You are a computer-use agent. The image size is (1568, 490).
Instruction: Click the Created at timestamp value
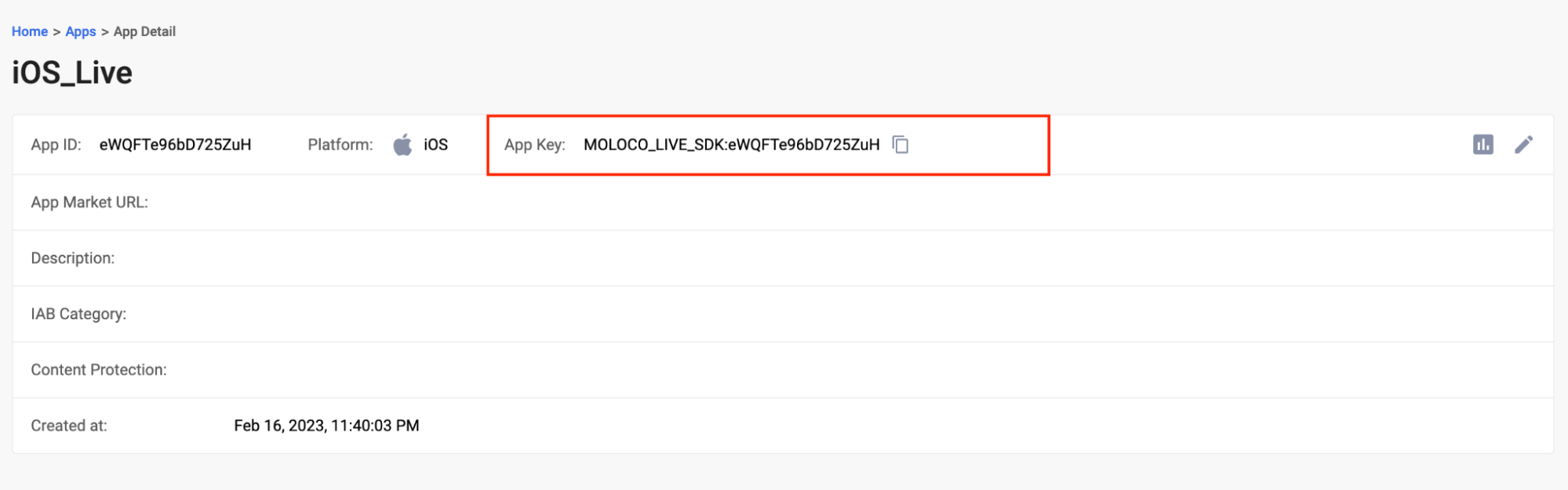(326, 426)
